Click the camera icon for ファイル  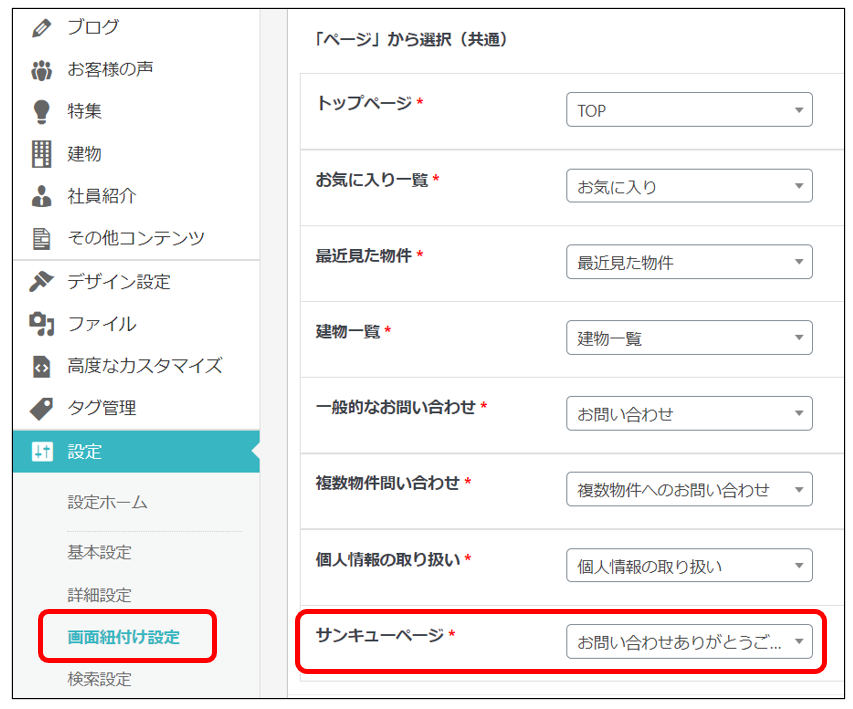click(41, 324)
